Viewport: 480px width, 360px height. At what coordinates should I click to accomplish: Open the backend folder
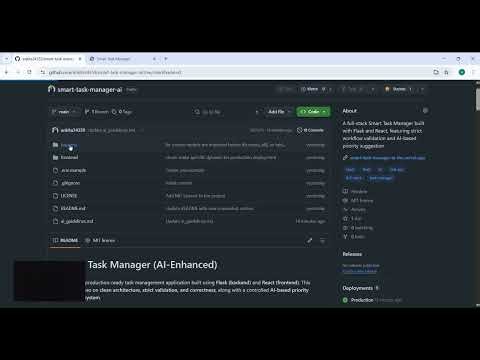[x=69, y=145]
